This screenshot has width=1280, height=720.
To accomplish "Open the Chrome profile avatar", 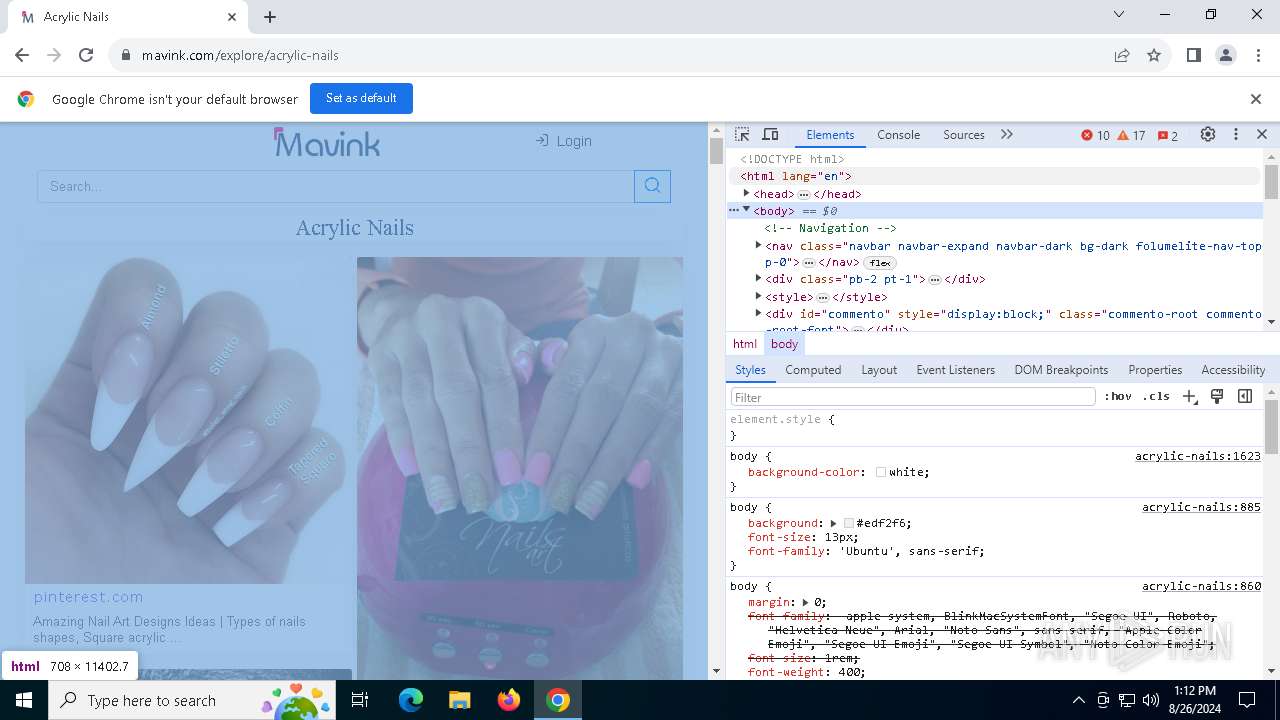I will pyautogui.click(x=1226, y=55).
